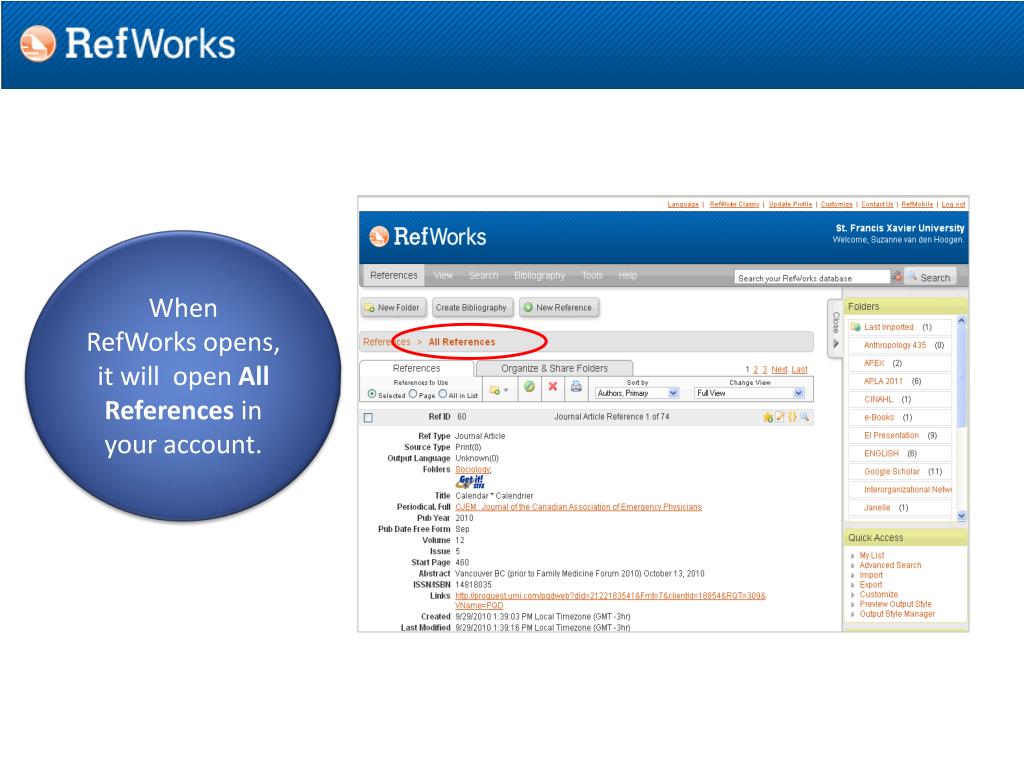
Task: Open the References menu
Action: (394, 276)
